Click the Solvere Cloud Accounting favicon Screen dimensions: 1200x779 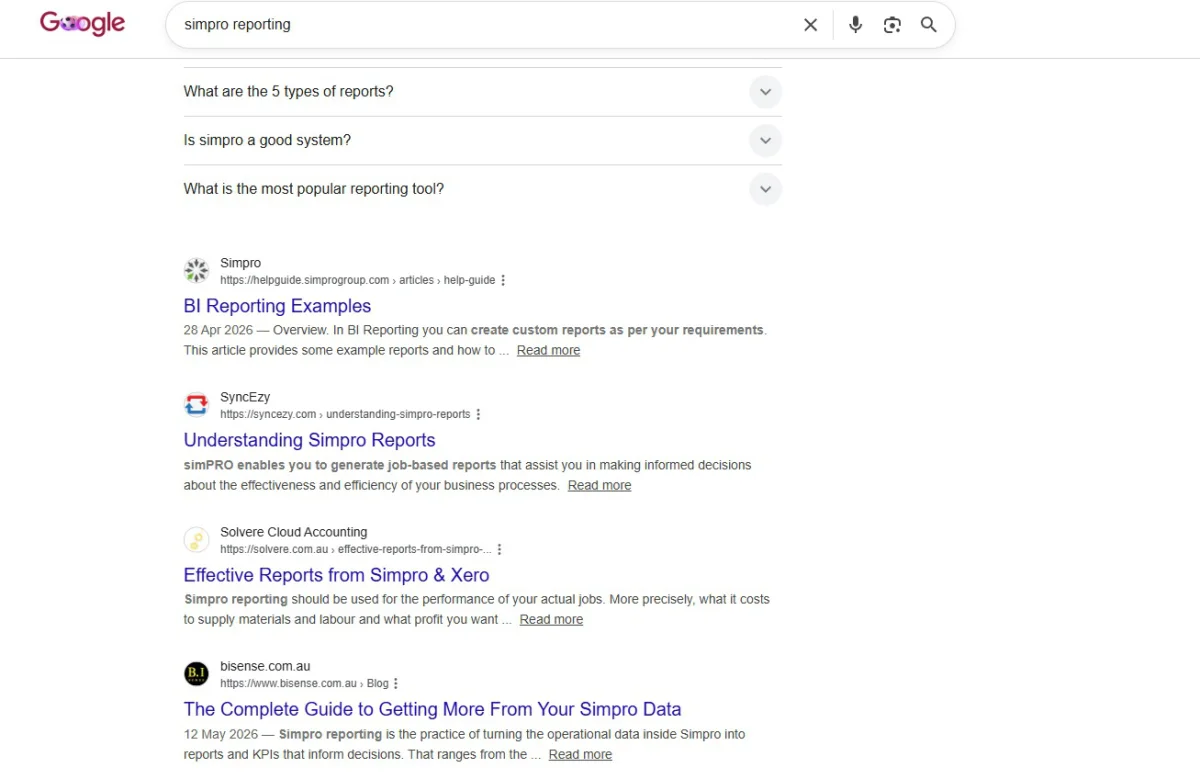tap(196, 540)
